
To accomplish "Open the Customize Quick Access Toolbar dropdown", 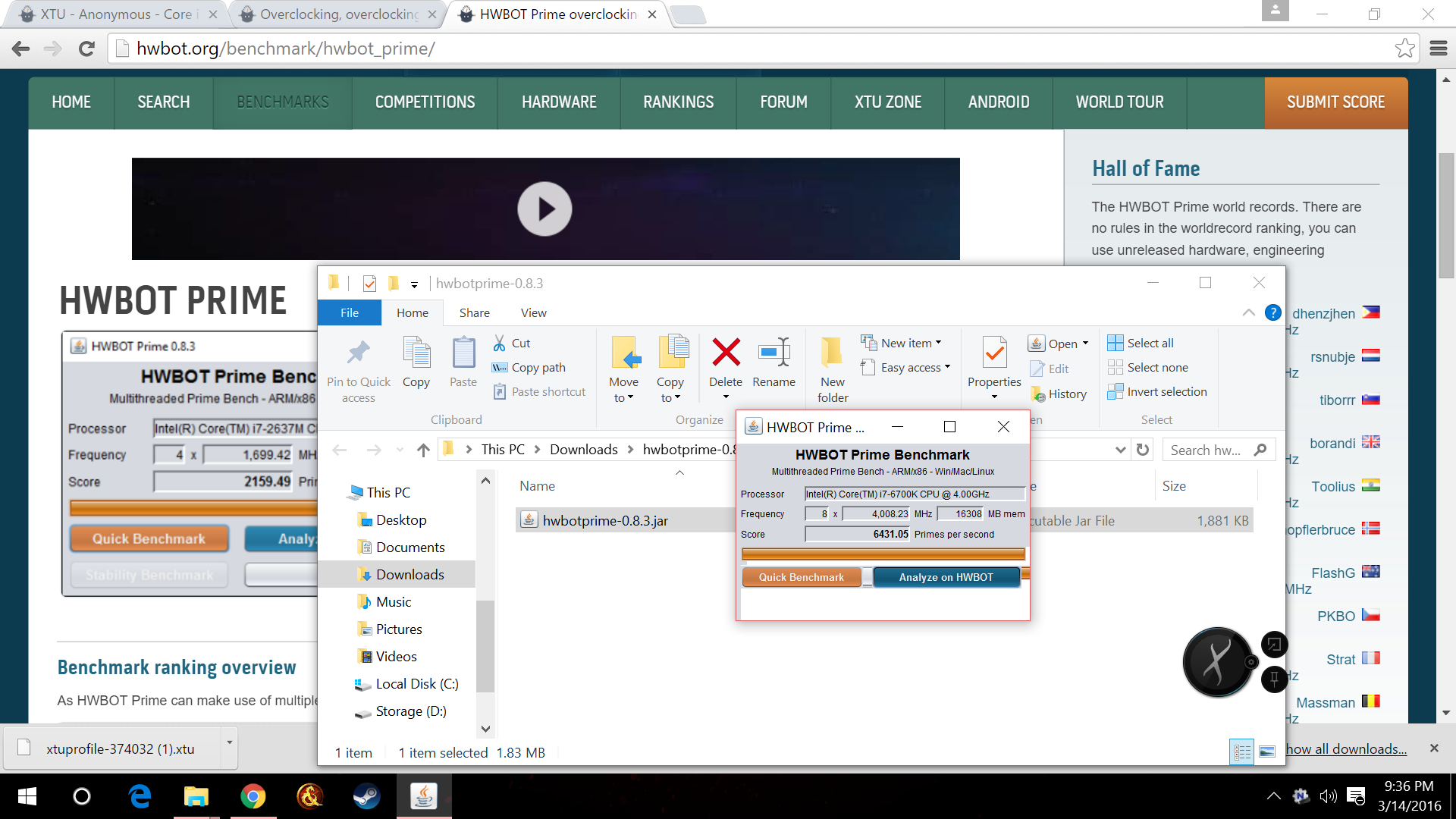I will [x=414, y=284].
